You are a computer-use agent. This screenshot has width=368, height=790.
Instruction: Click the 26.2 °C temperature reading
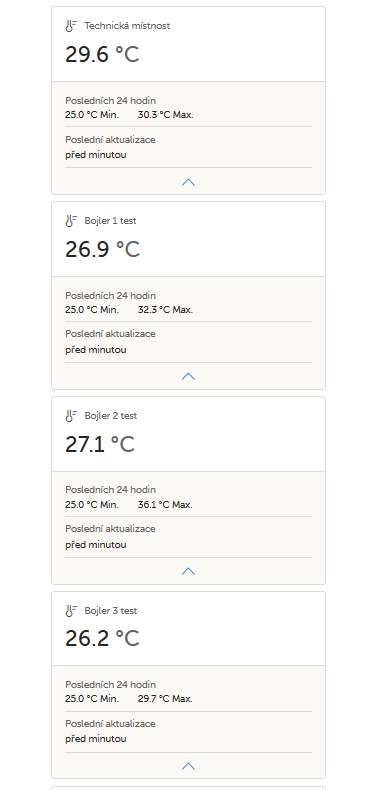102,639
